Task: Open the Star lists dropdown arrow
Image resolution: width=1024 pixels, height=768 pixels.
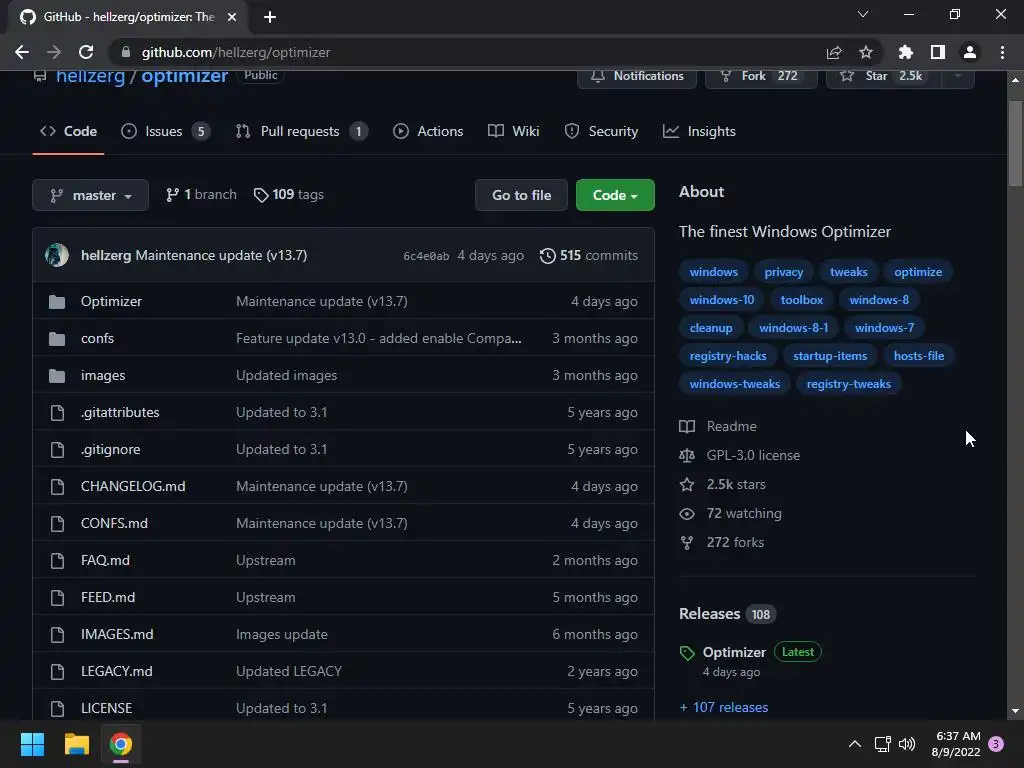Action: pyautogui.click(x=958, y=77)
